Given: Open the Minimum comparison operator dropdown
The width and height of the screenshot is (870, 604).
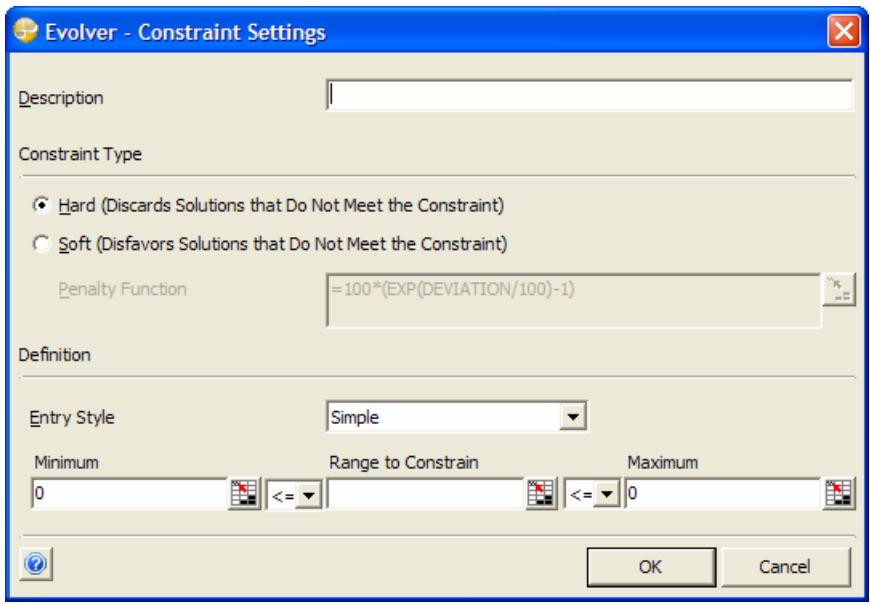Looking at the screenshot, I should tap(291, 491).
